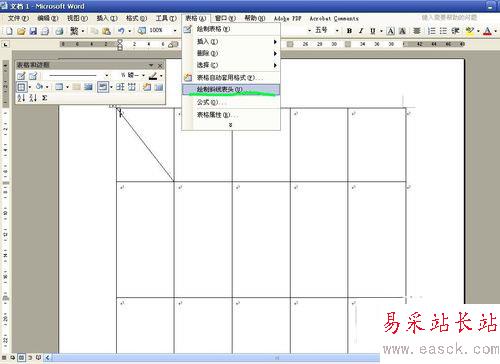Image resolution: width=500 pixels, height=364 pixels.
Task: Click the Border Color pen icon
Action: pyautogui.click(x=153, y=76)
